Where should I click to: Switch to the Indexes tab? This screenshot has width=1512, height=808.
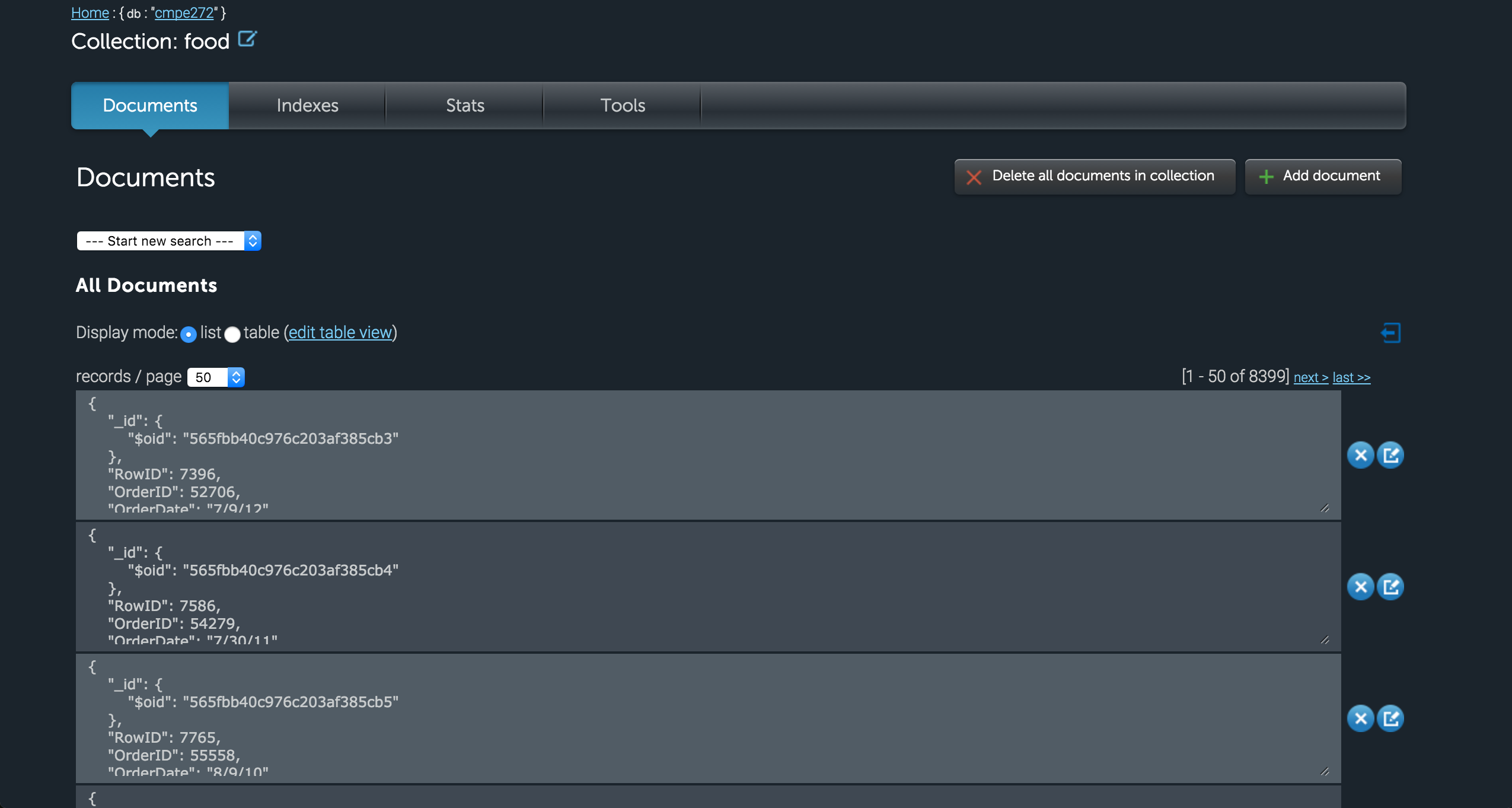click(307, 106)
